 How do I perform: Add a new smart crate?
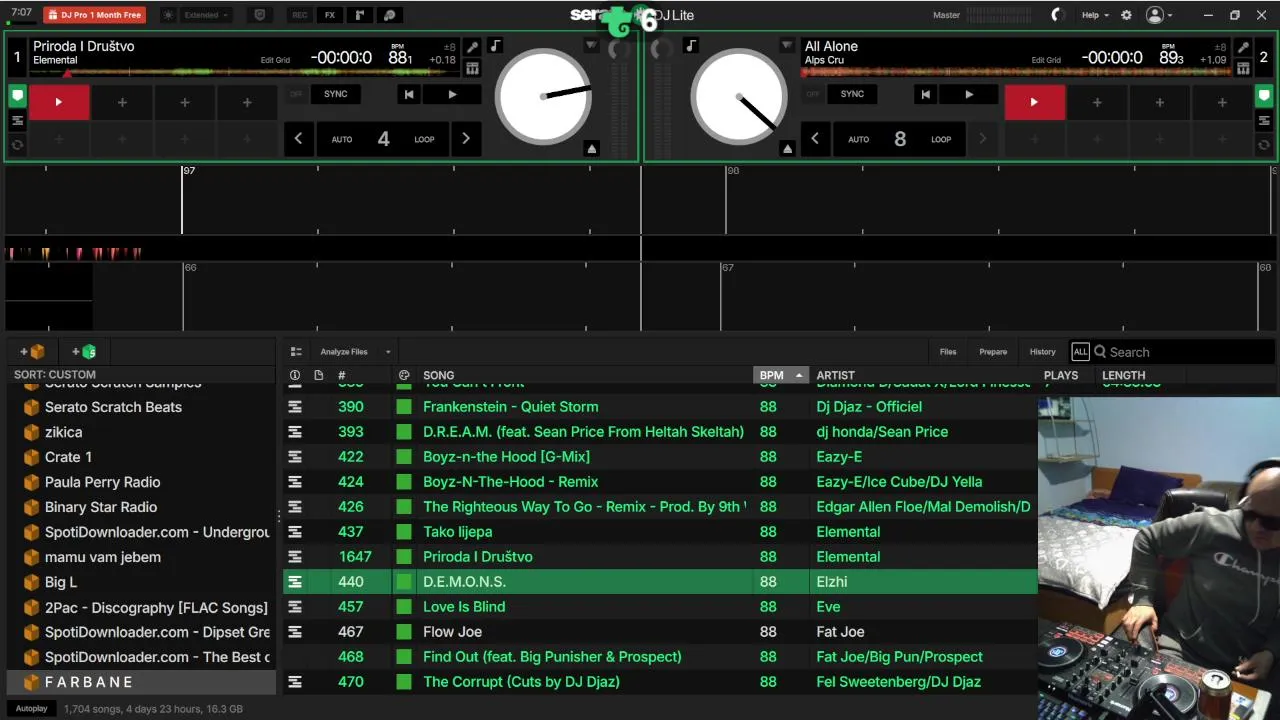[85, 352]
